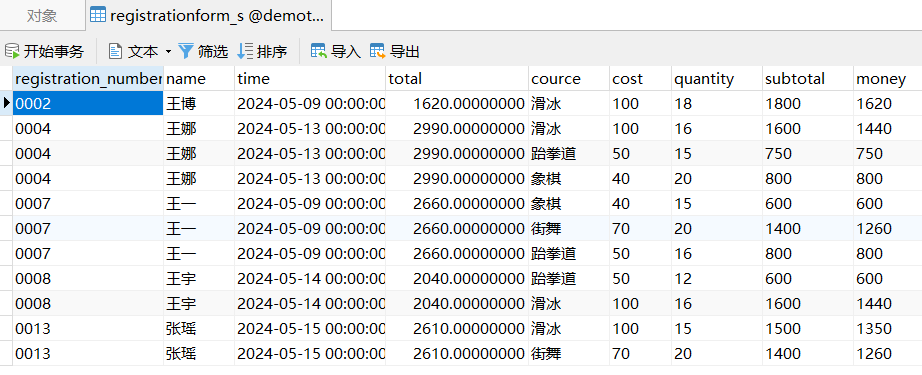
Task: Click the total cell 1620.00000000
Action: [x=457, y=103]
